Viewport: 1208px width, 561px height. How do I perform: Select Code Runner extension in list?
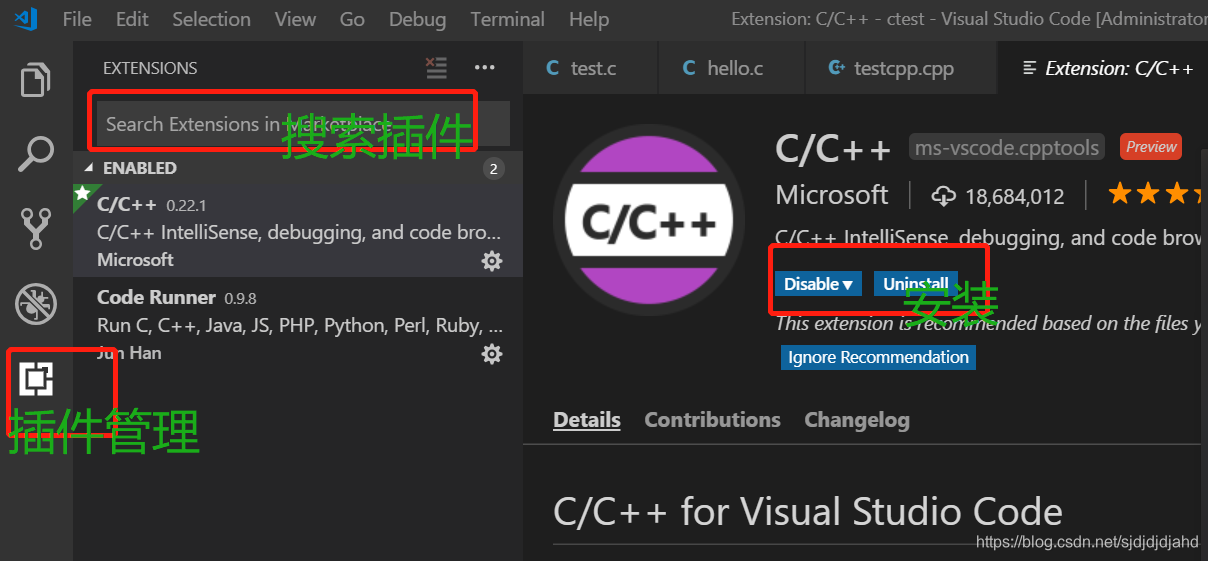298,324
